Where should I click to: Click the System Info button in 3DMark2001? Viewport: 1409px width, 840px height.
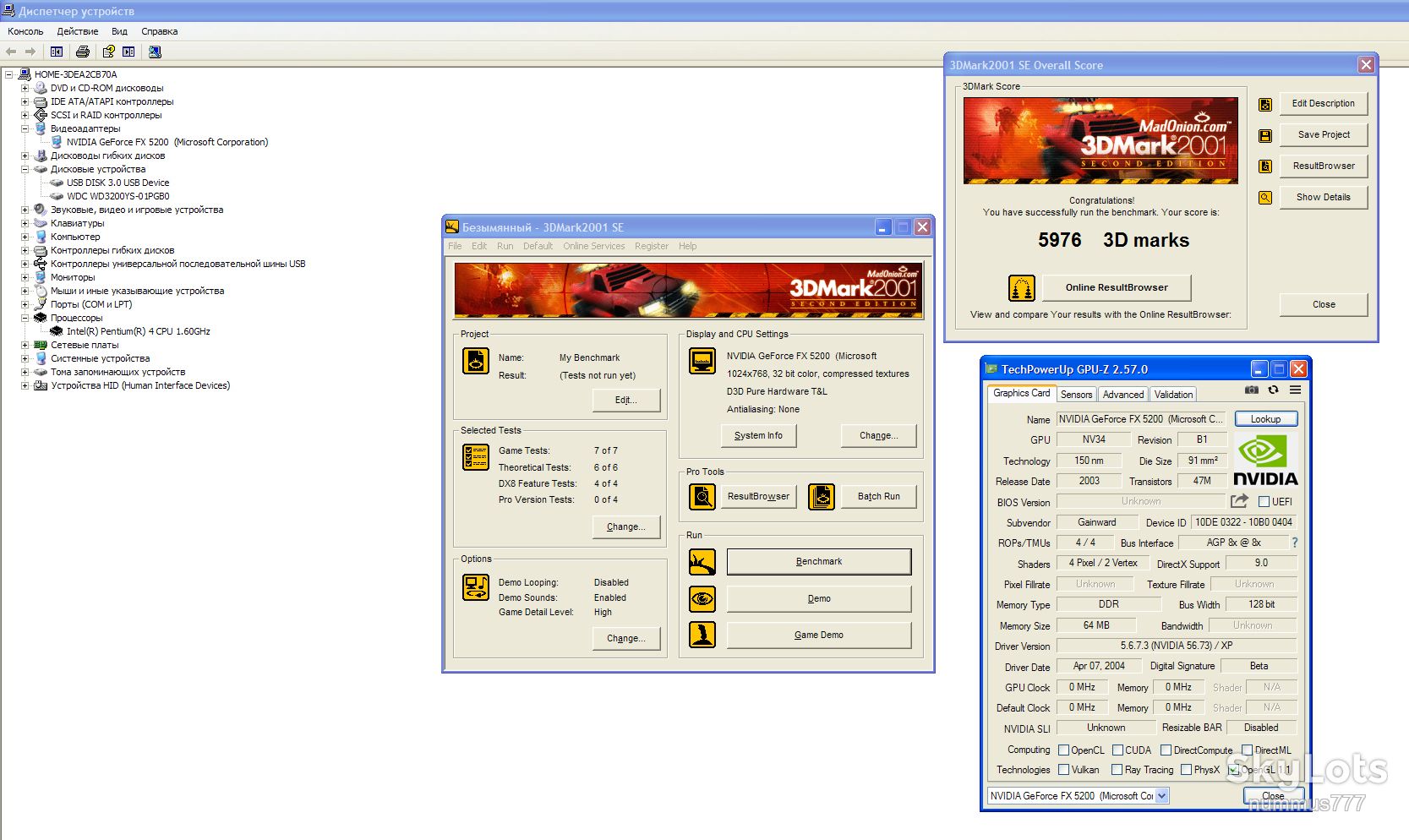(758, 436)
